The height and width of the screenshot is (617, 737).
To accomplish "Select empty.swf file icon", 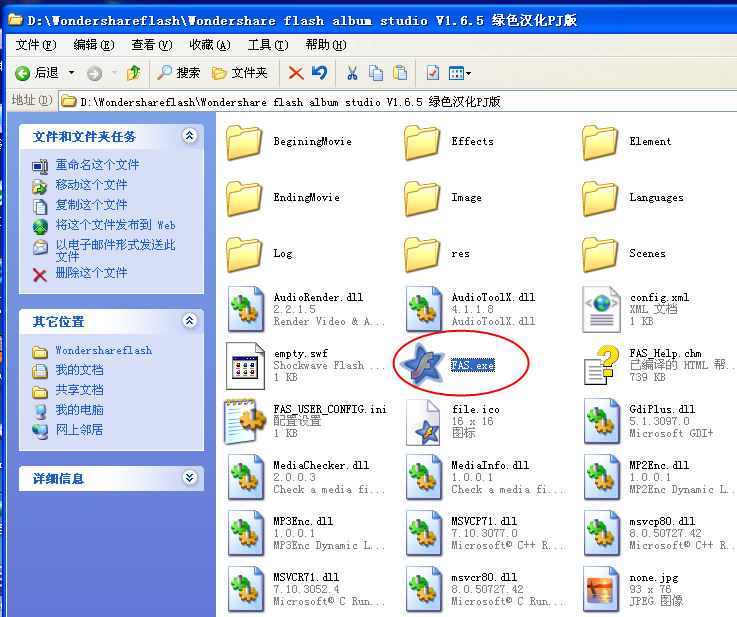I will pyautogui.click(x=245, y=366).
